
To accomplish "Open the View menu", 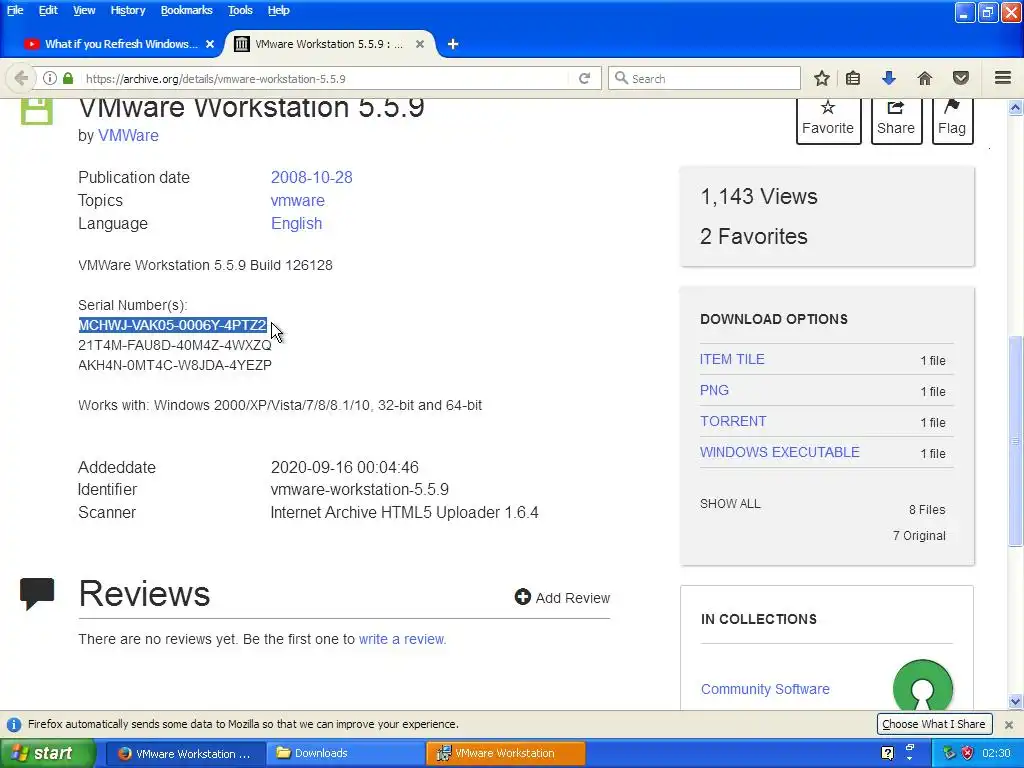I will tap(84, 10).
